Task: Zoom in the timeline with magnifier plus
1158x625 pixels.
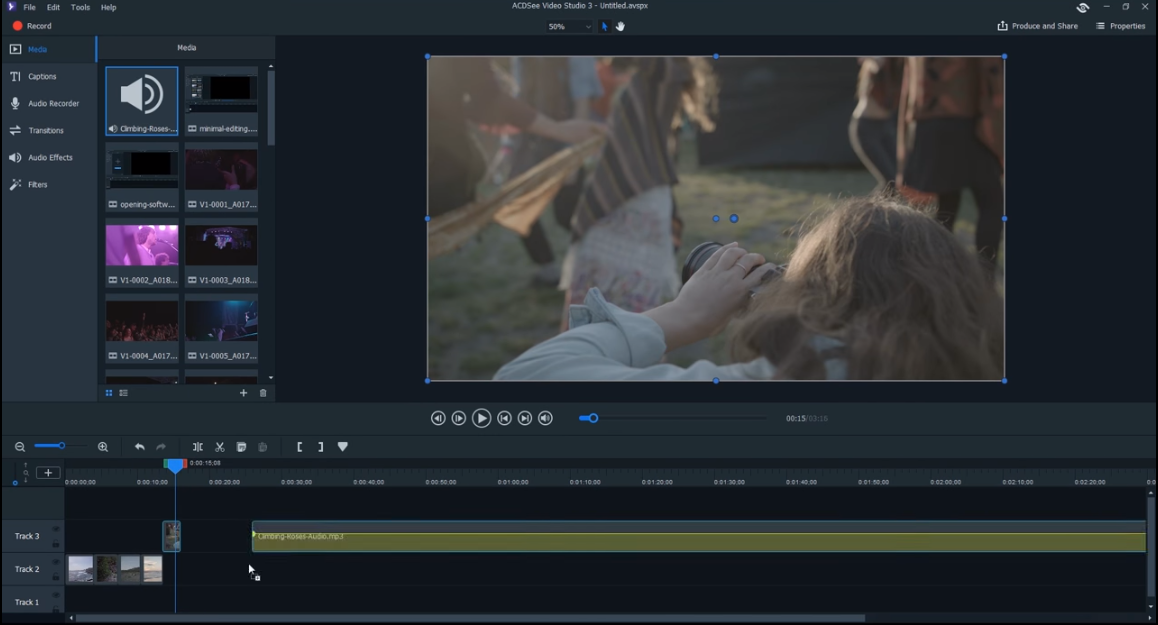Action: 103,447
